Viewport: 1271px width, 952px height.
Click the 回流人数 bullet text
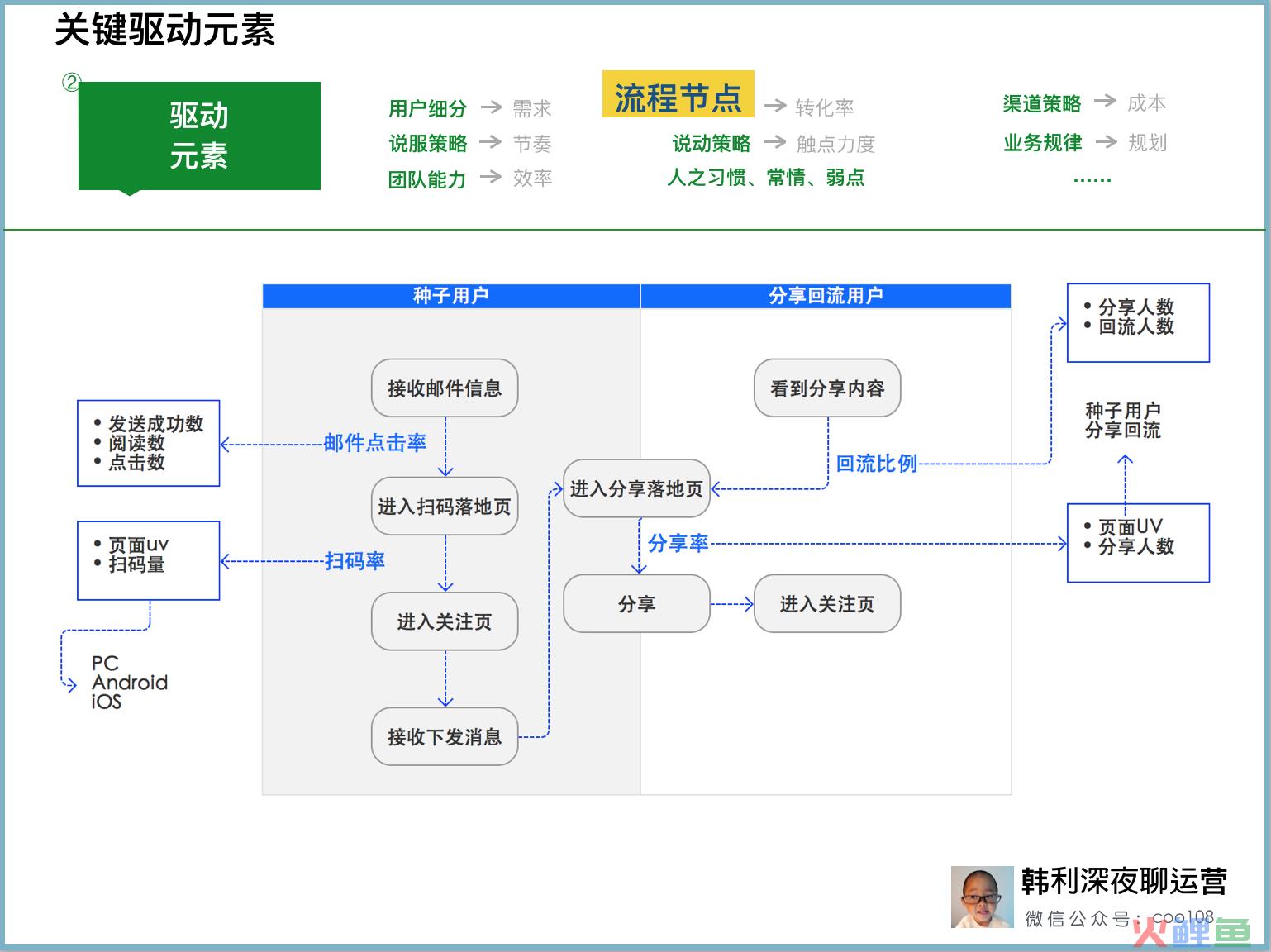coord(1136,326)
